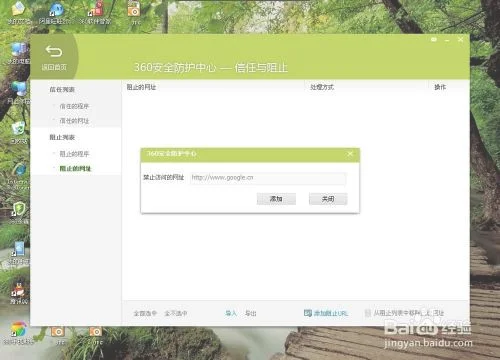Click the 操作 column header
Screen dimensions: 500x360
click(440, 87)
